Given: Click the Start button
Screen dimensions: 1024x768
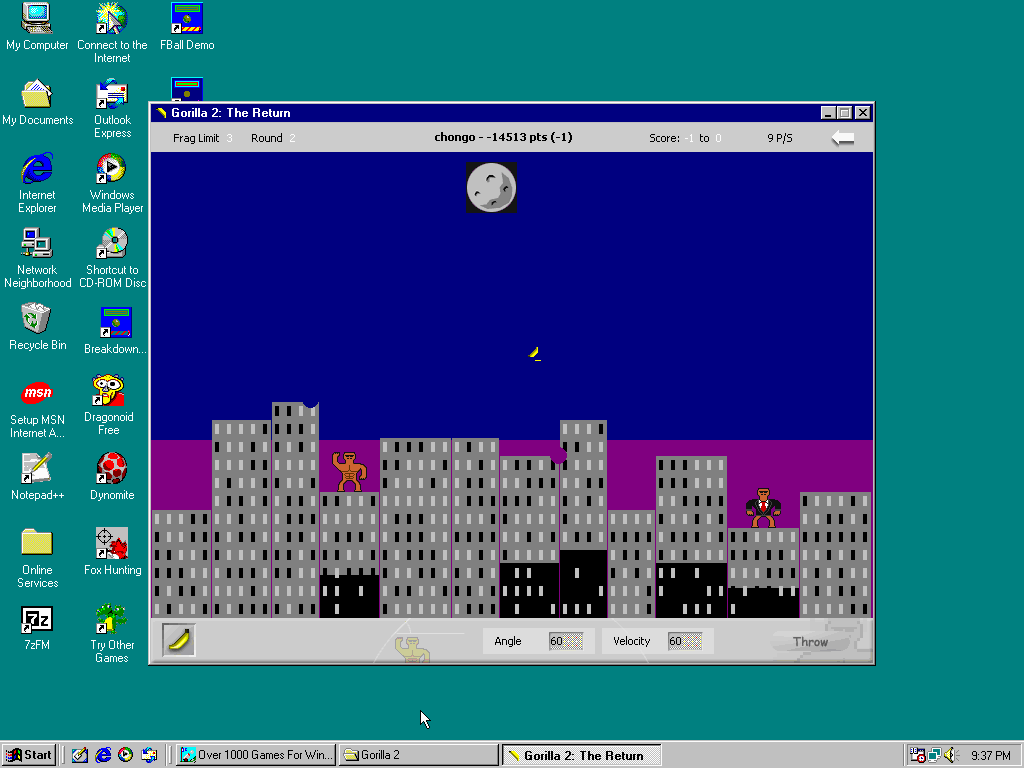Looking at the screenshot, I should pyautogui.click(x=29, y=755).
